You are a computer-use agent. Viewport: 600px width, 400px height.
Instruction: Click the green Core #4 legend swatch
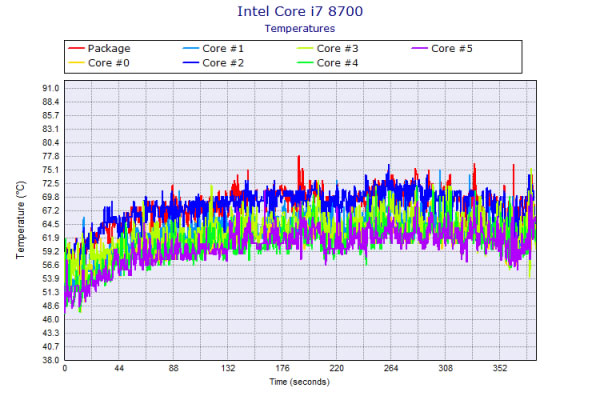tap(305, 63)
